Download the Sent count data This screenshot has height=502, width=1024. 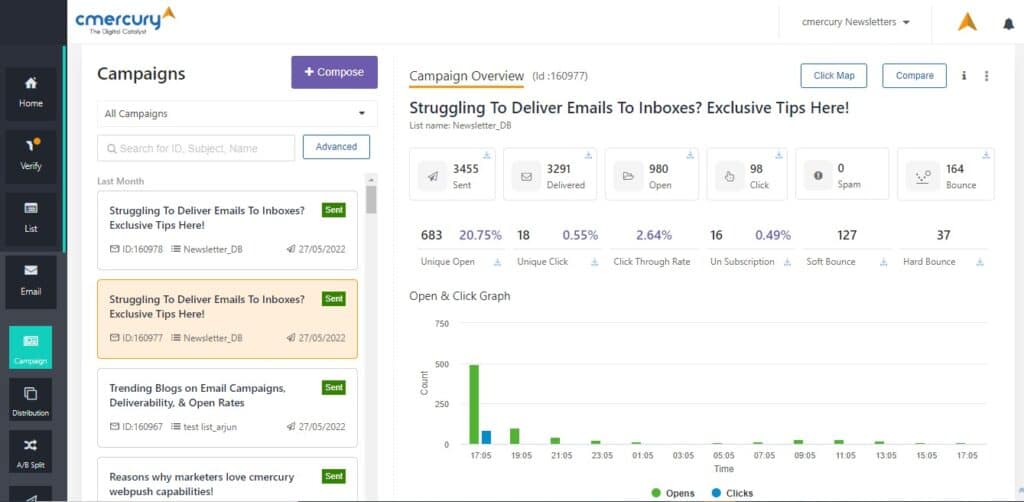click(x=487, y=156)
